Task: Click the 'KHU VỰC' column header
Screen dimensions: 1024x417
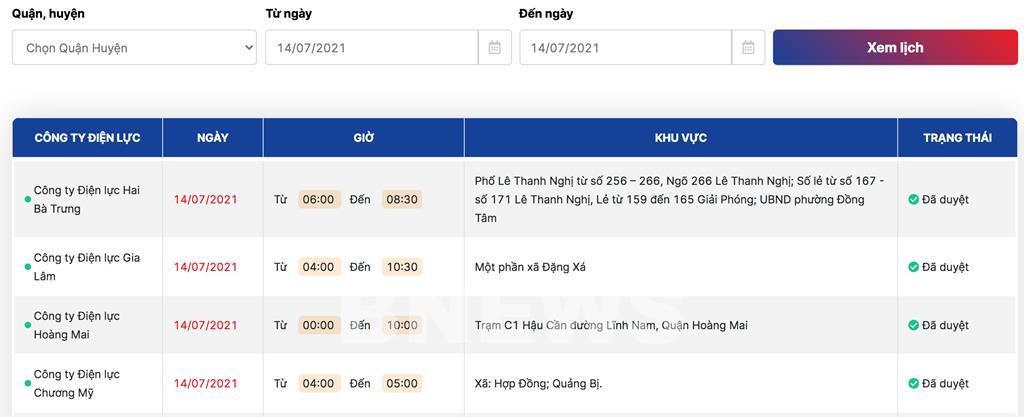Action: (x=680, y=138)
